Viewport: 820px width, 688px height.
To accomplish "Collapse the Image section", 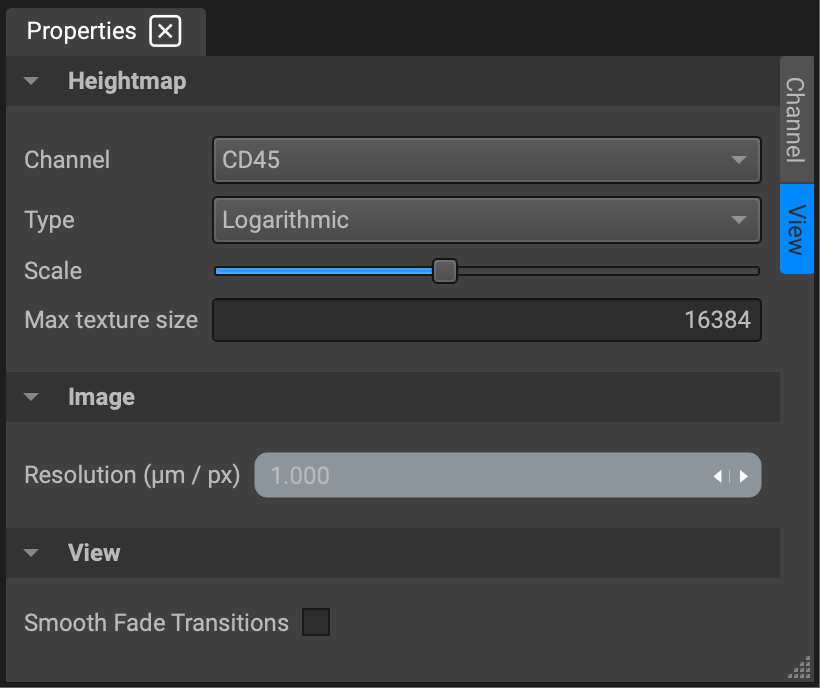I will pos(31,397).
